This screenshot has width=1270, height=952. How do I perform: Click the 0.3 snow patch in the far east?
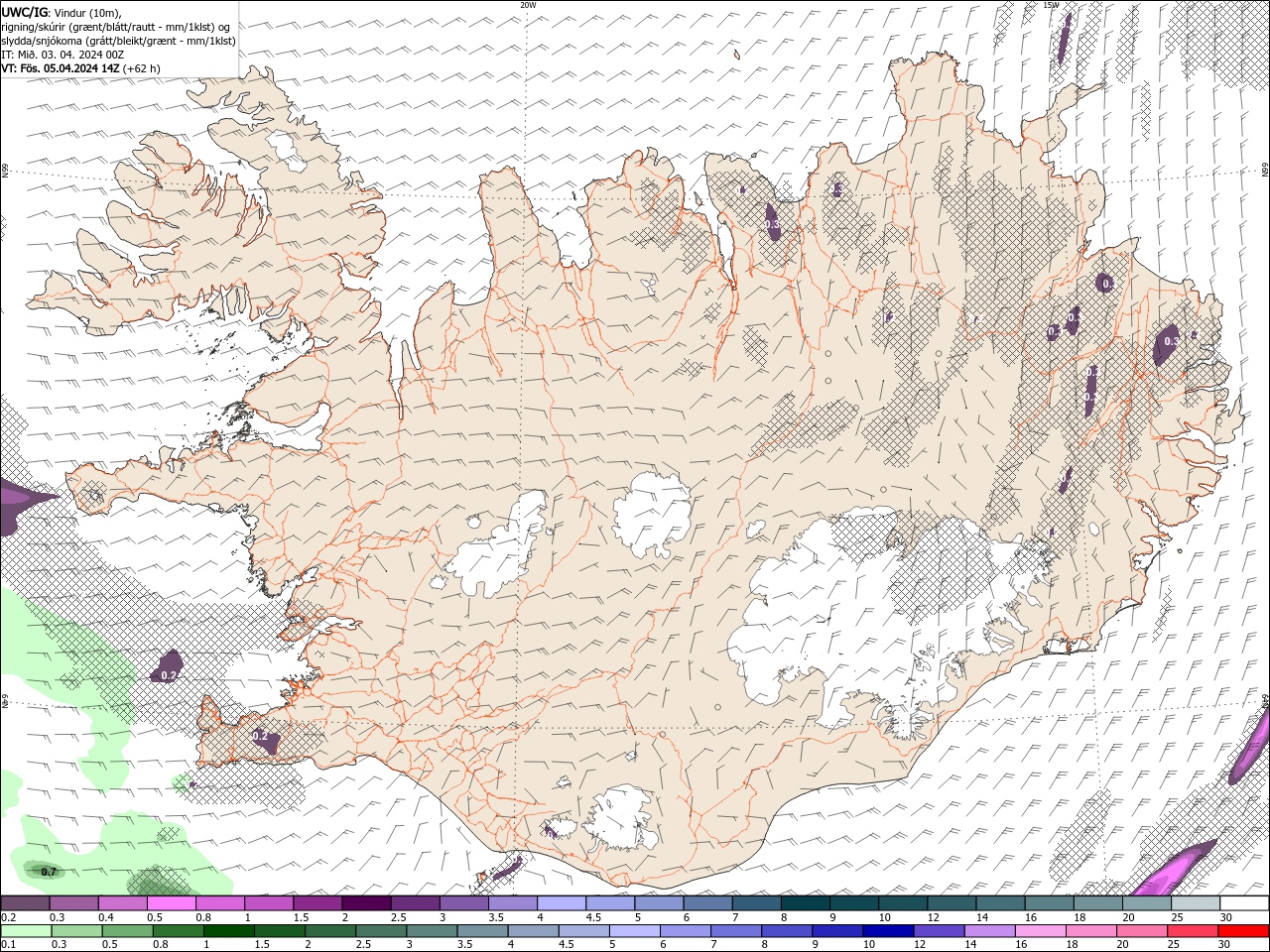pos(1169,343)
